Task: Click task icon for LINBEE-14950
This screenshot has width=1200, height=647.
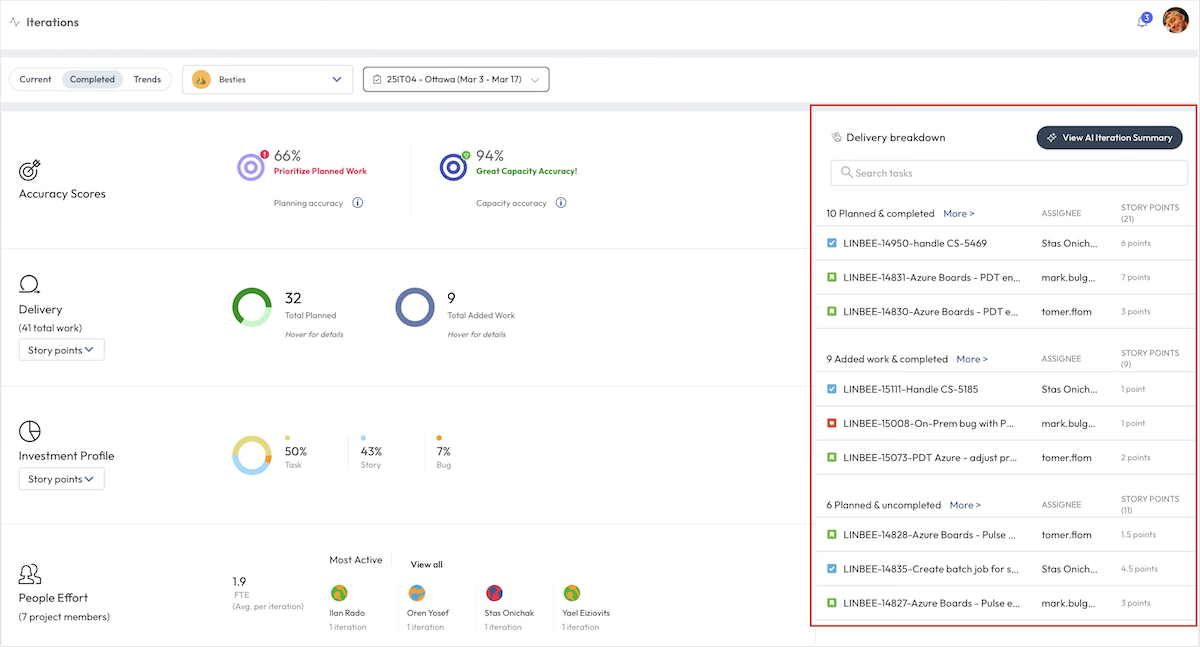Action: point(832,243)
